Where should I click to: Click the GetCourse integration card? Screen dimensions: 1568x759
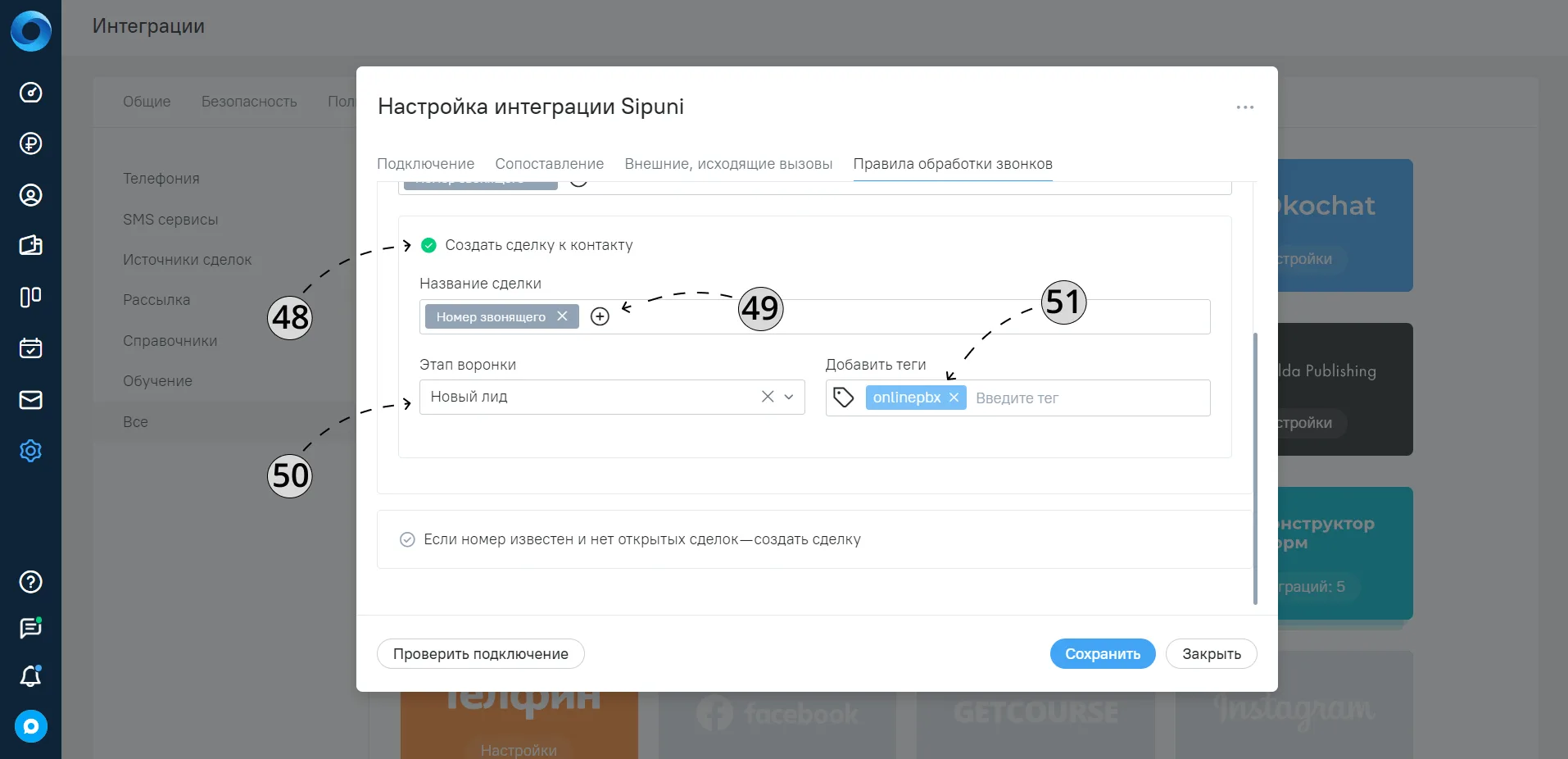[x=1036, y=725]
